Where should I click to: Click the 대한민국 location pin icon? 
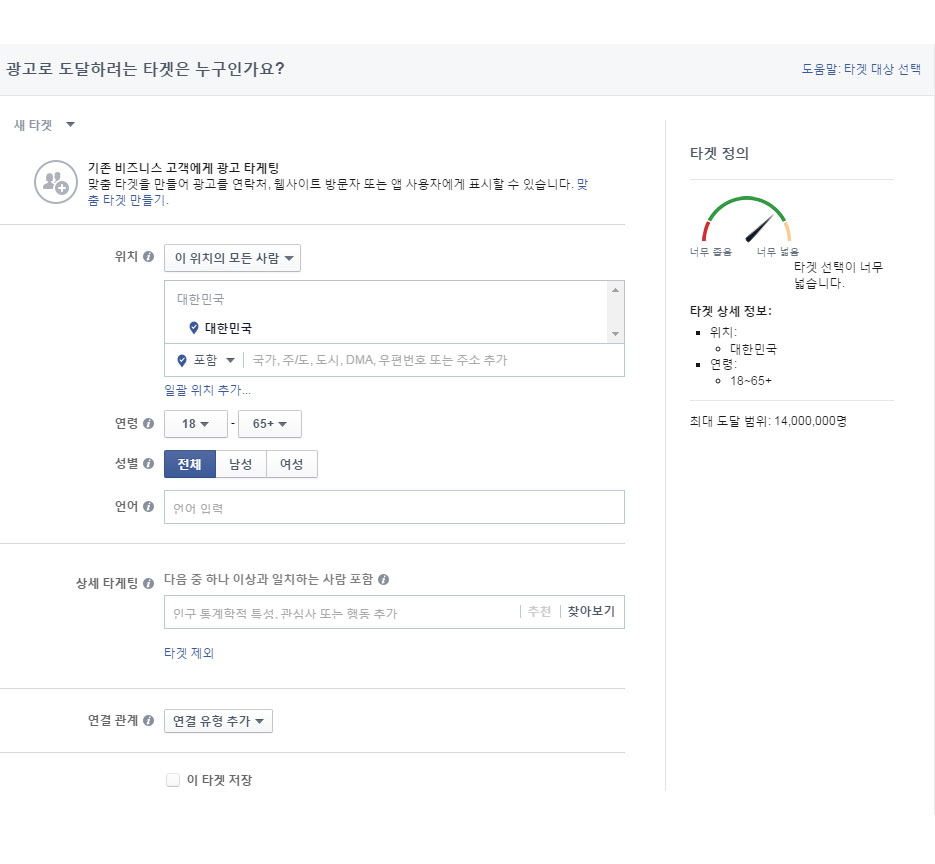tap(193, 328)
